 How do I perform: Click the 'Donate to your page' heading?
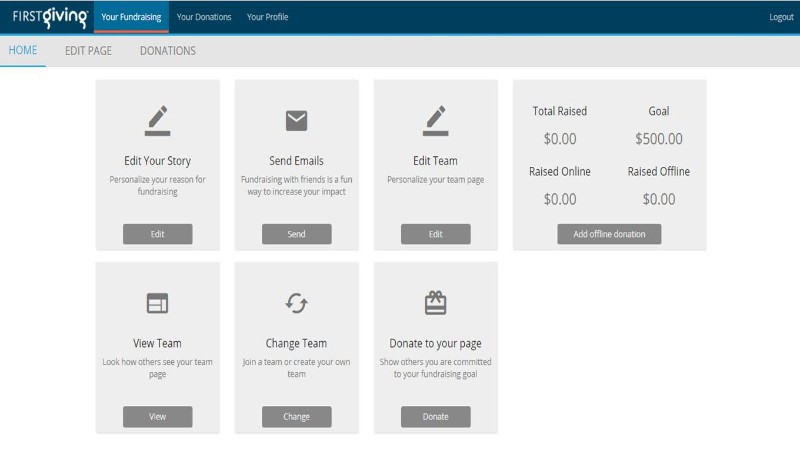[435, 343]
